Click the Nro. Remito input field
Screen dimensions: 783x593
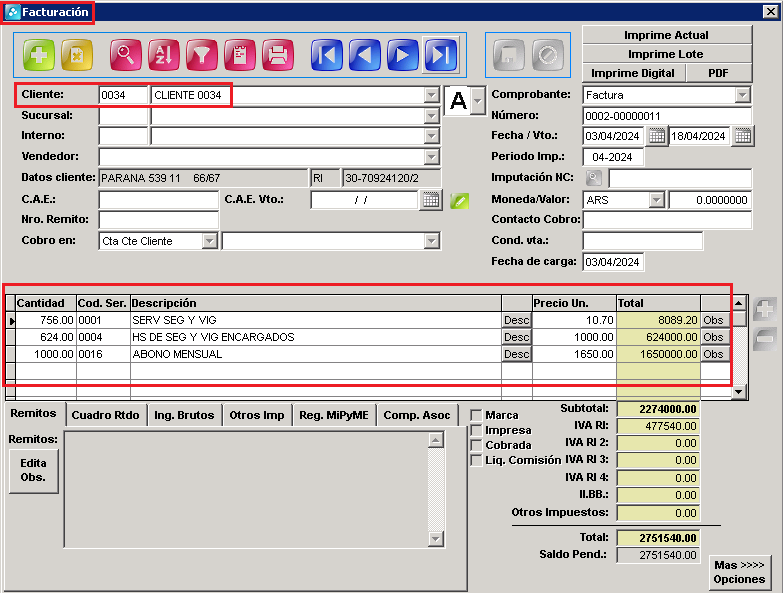pyautogui.click(x=159, y=220)
